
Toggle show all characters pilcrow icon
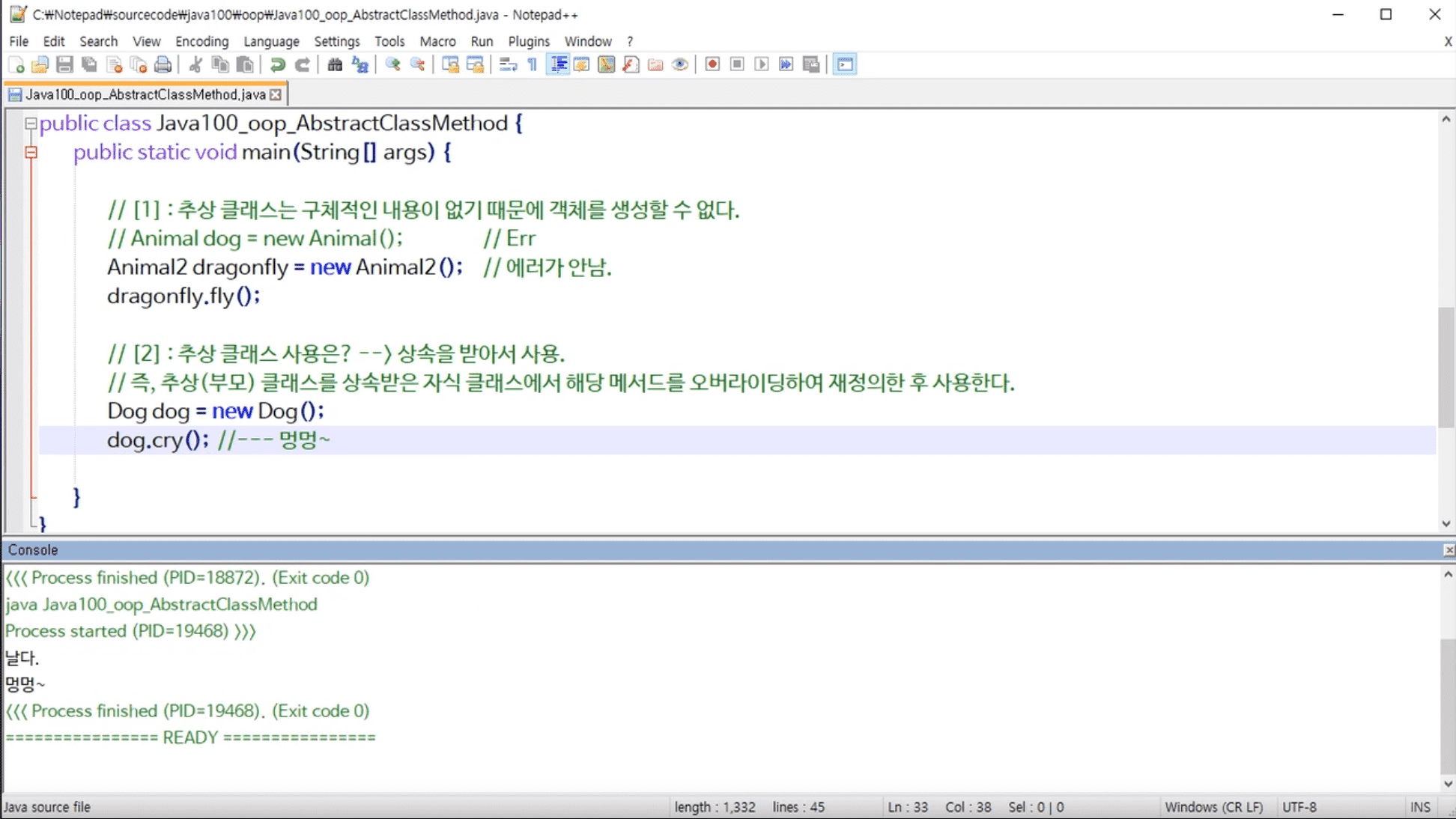[533, 65]
